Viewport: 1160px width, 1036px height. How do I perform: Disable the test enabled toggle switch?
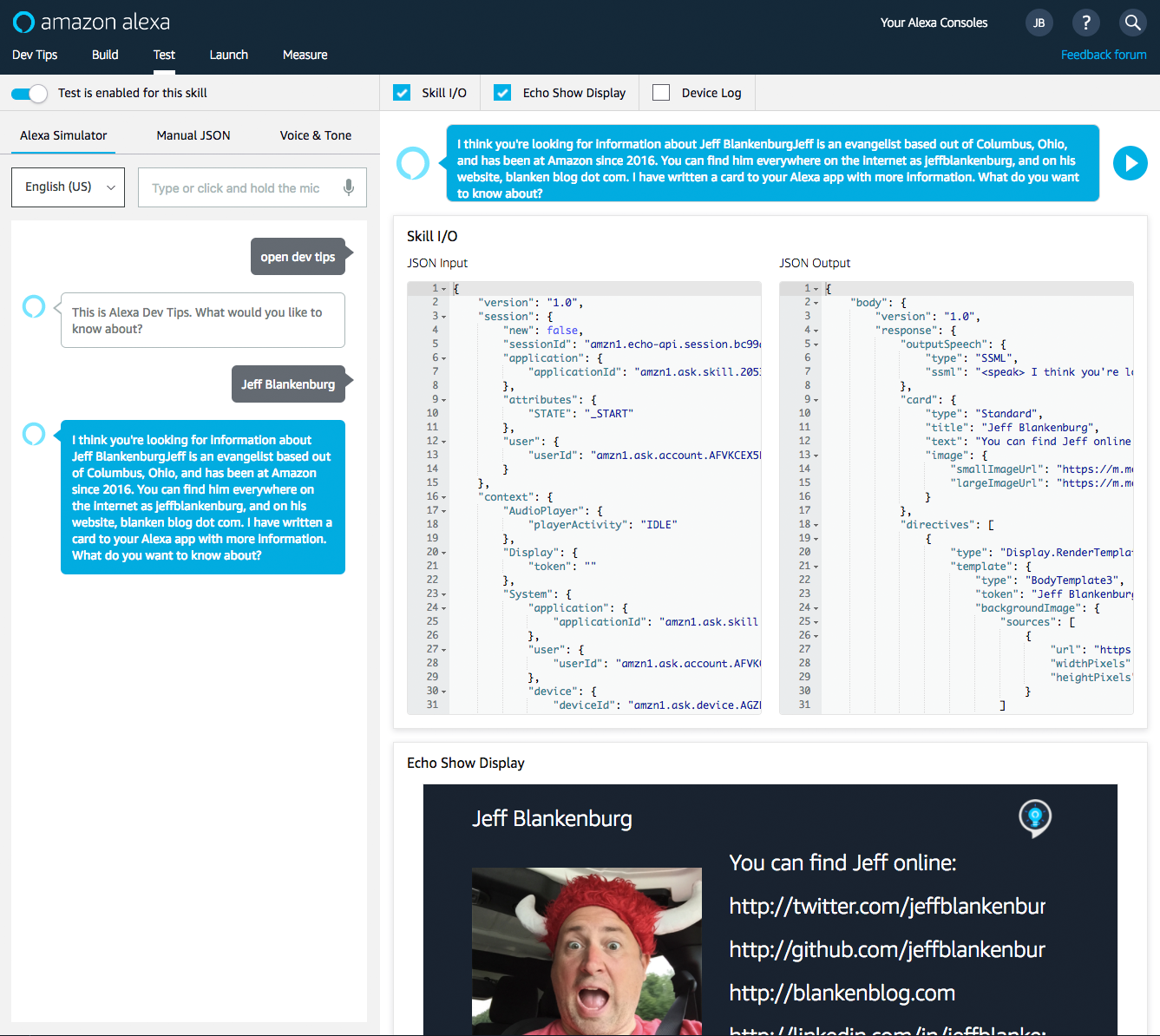pyautogui.click(x=29, y=93)
